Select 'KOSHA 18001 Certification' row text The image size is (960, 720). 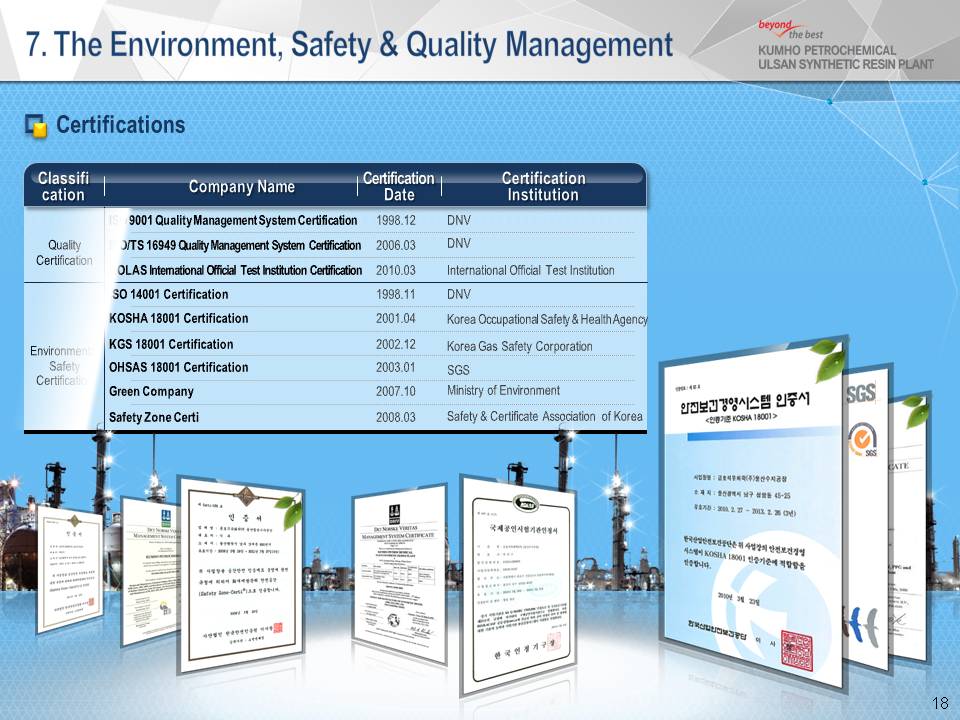178,318
